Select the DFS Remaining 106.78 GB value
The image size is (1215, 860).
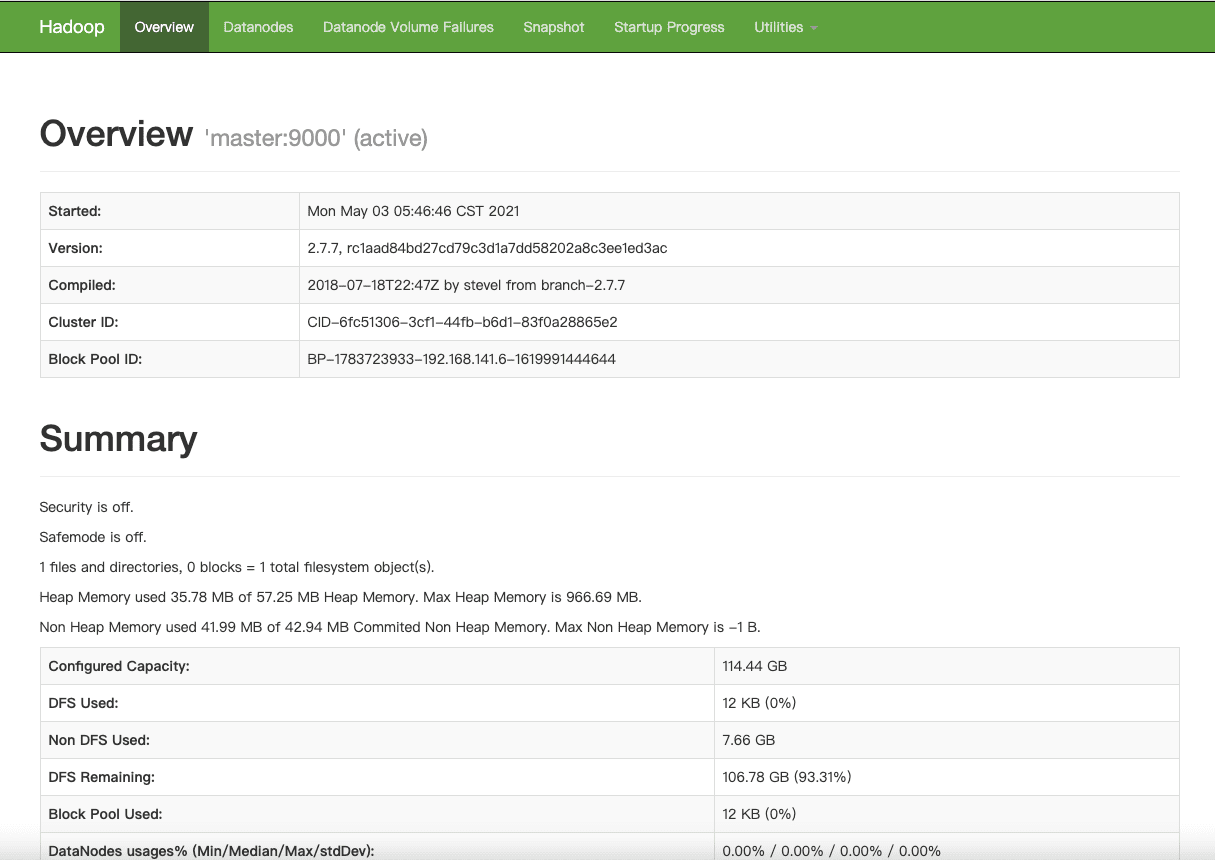(787, 777)
